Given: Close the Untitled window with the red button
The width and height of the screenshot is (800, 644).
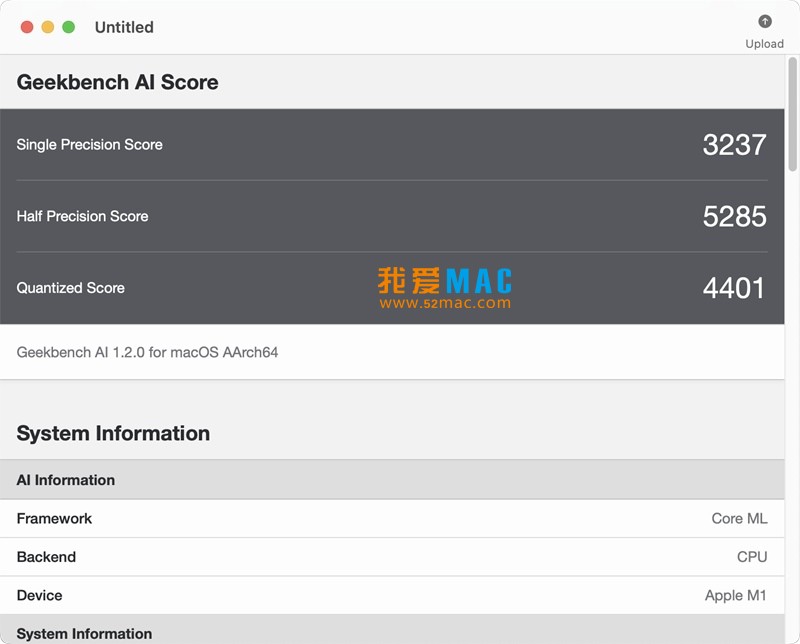Looking at the screenshot, I should pos(27,27).
